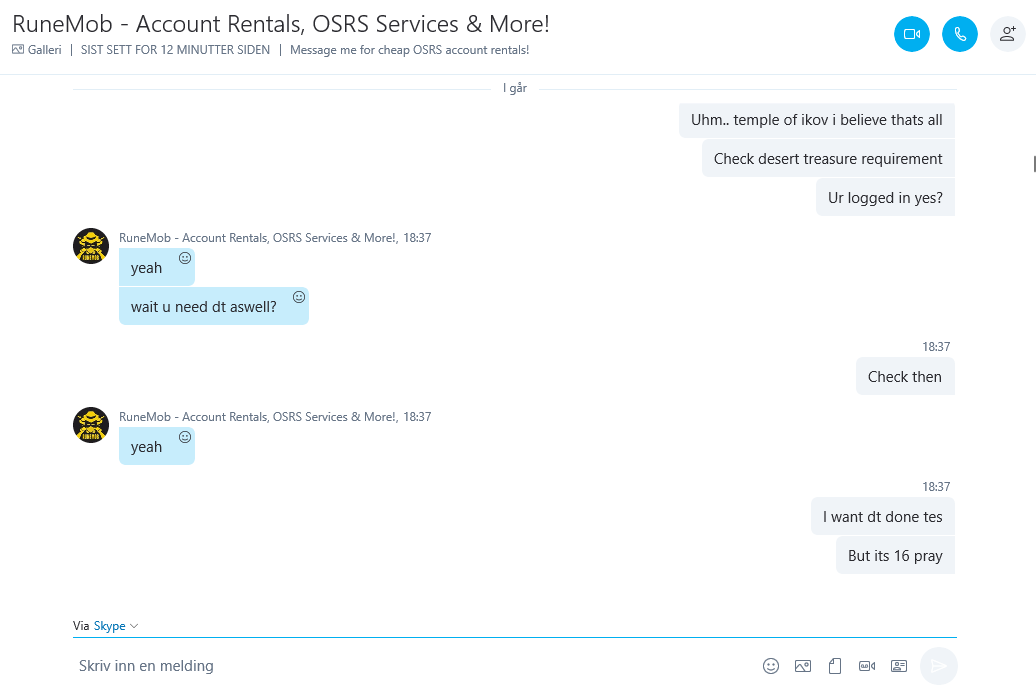
Task: Click 'SIST SETT FOR 12 MINUTTER SIDEN' status
Action: 175,50
